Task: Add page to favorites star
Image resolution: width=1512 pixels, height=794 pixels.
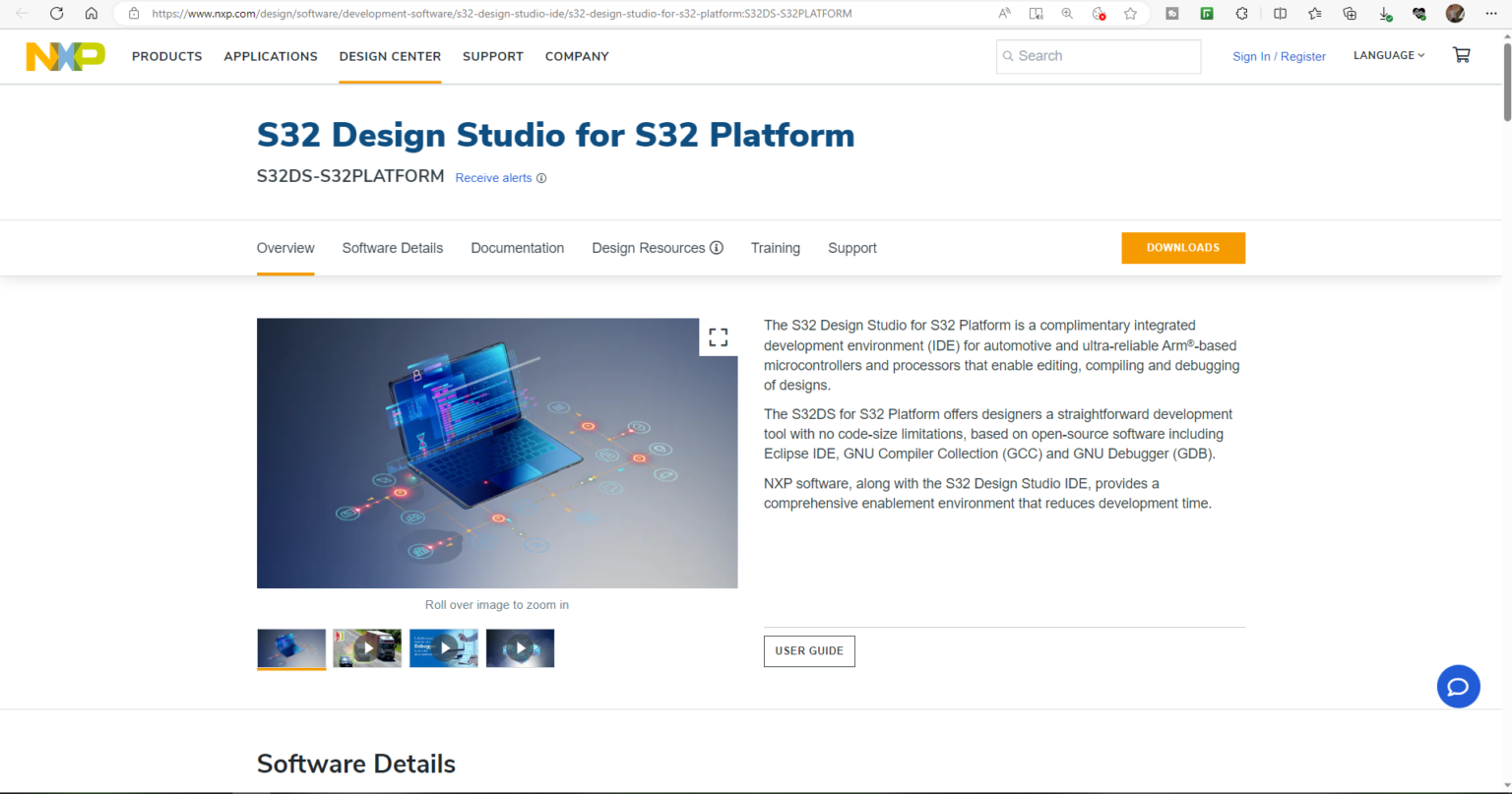Action: tap(1130, 14)
